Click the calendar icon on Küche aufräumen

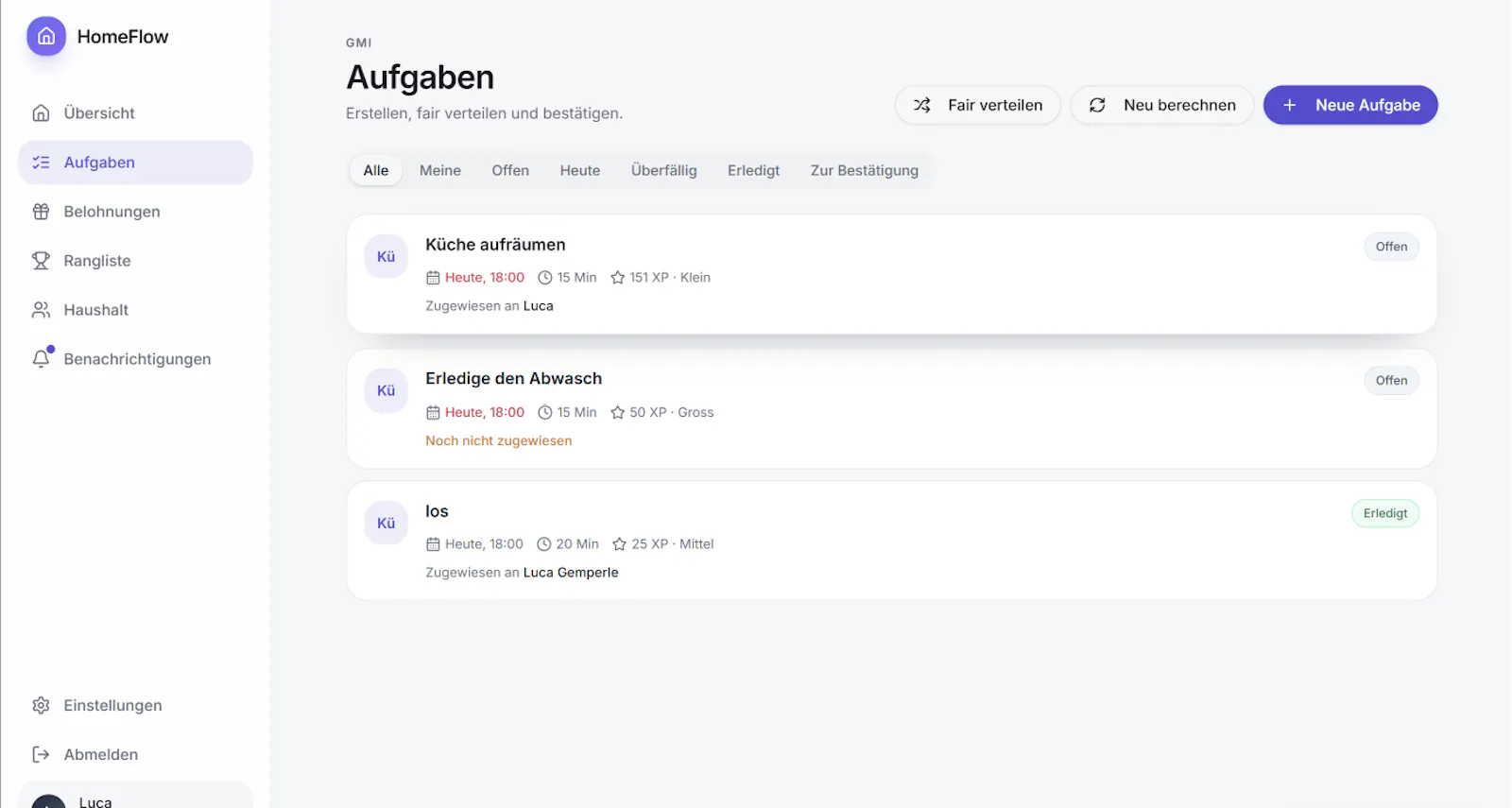[433, 278]
